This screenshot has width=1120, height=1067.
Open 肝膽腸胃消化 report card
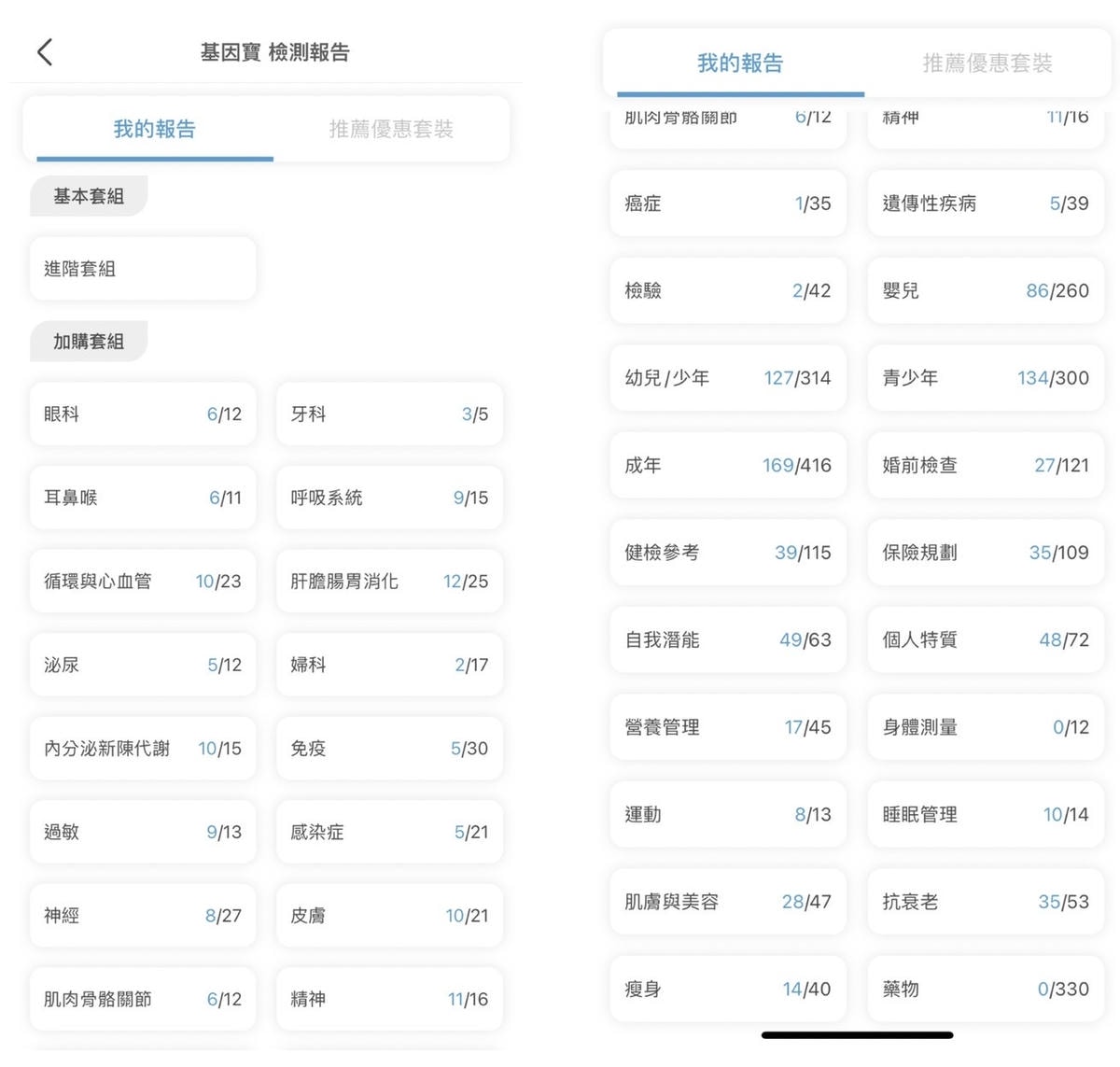[x=389, y=581]
